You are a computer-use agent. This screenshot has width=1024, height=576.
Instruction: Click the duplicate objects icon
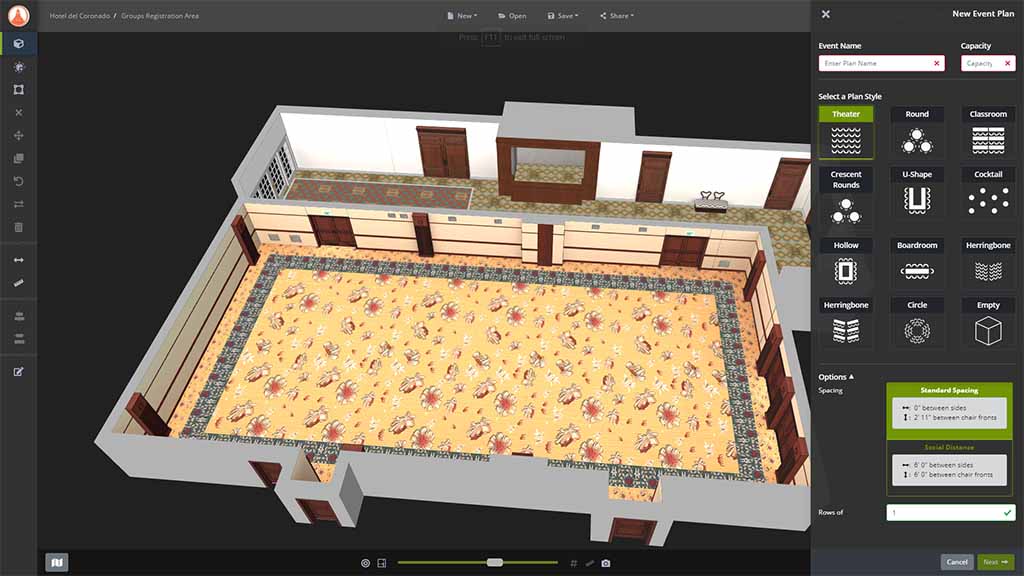[20, 158]
